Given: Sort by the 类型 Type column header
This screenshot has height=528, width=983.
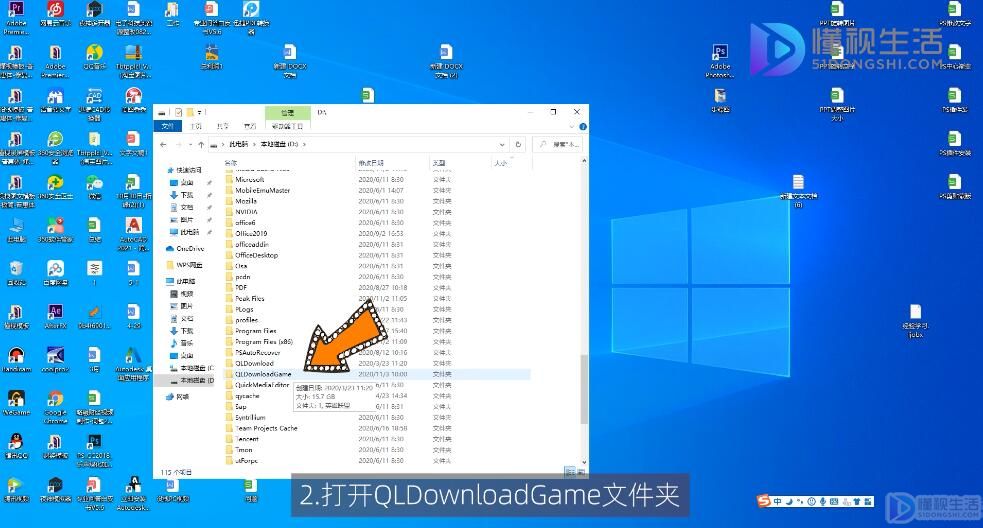Looking at the screenshot, I should 439,163.
